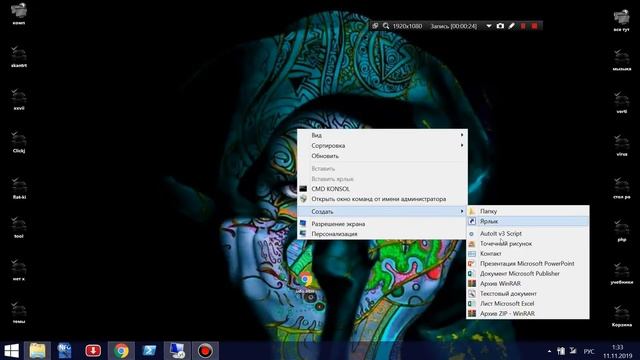Select desktop icon verti
The image size is (640, 360).
pos(622,103)
